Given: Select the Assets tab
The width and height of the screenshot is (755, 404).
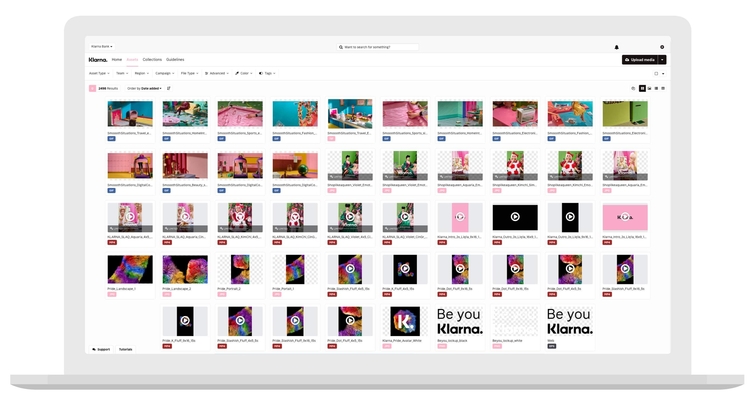Looking at the screenshot, I should tap(132, 60).
